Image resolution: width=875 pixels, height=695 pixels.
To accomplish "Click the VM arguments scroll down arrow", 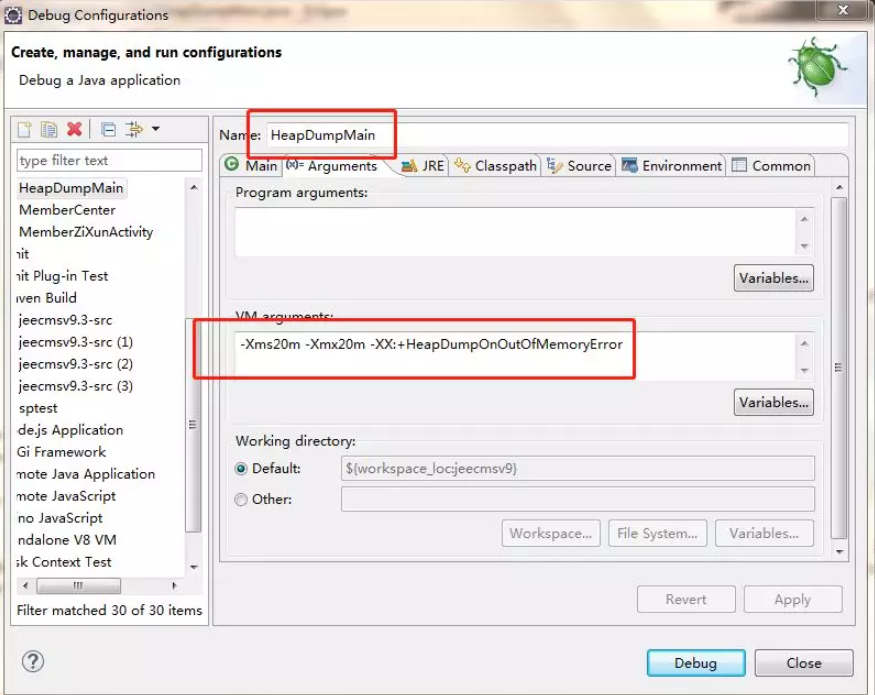I will [804, 370].
